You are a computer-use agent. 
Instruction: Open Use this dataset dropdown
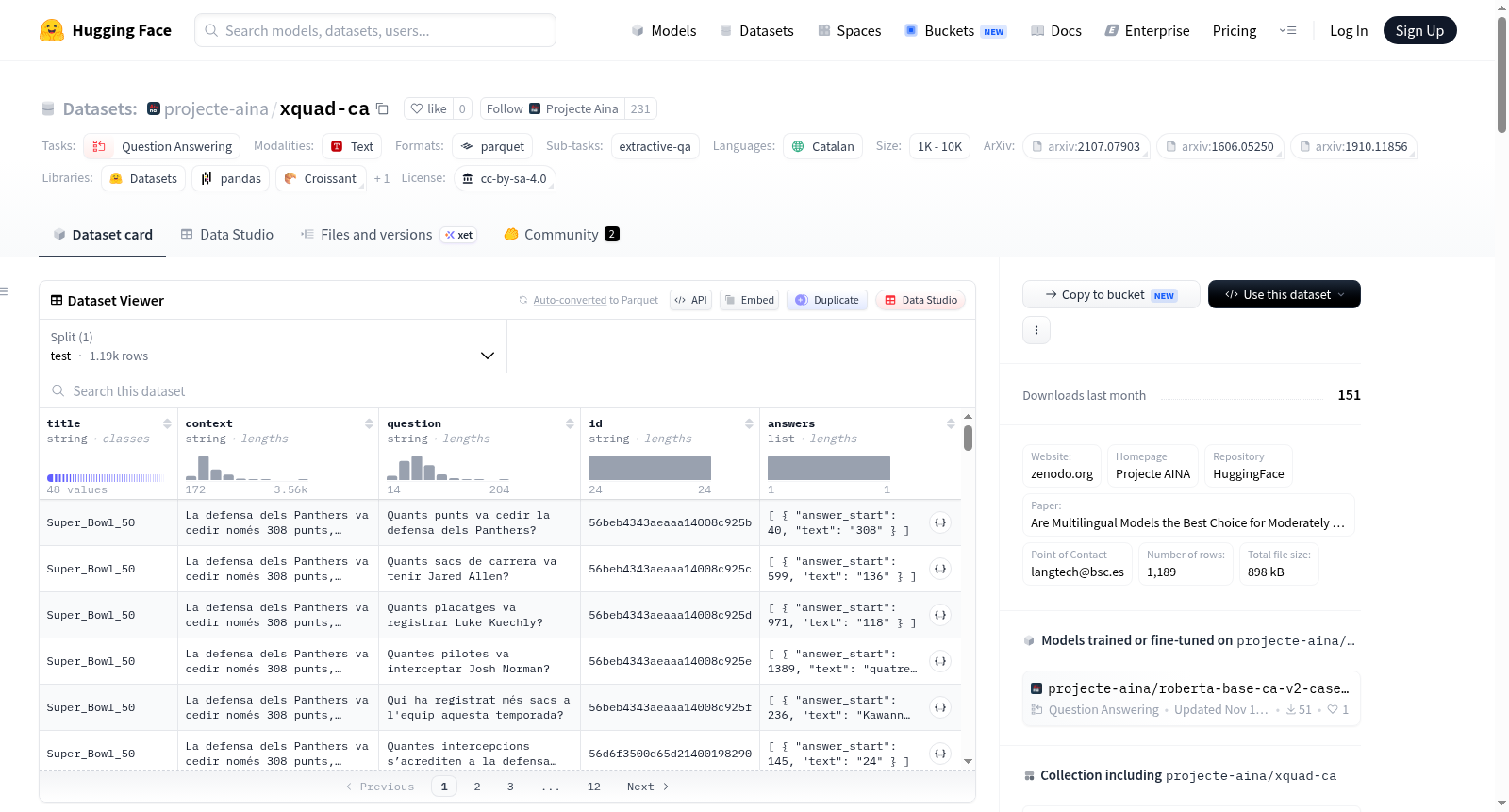click(x=1285, y=294)
